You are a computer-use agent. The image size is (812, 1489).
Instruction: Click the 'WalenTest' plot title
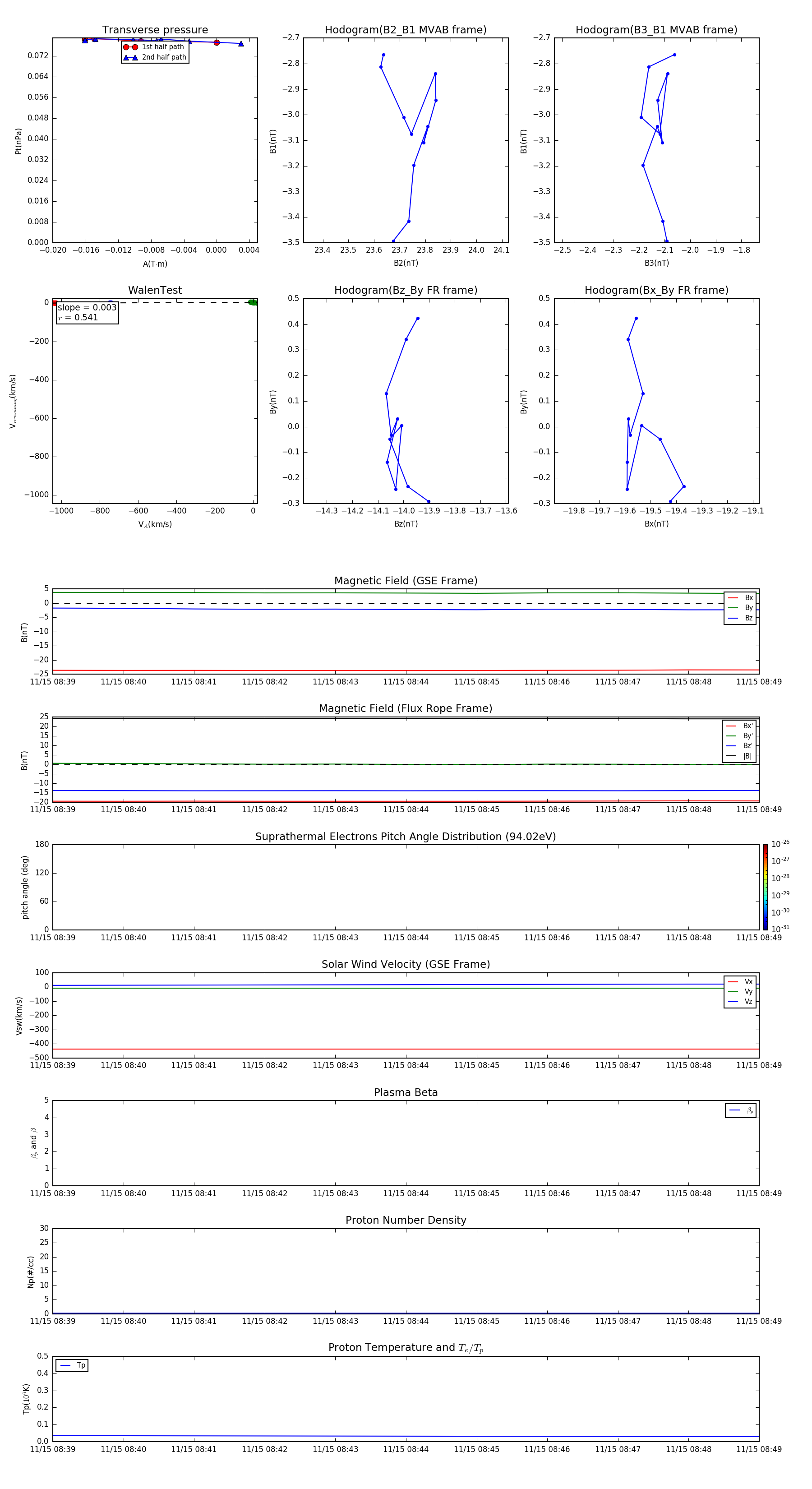coord(155,290)
